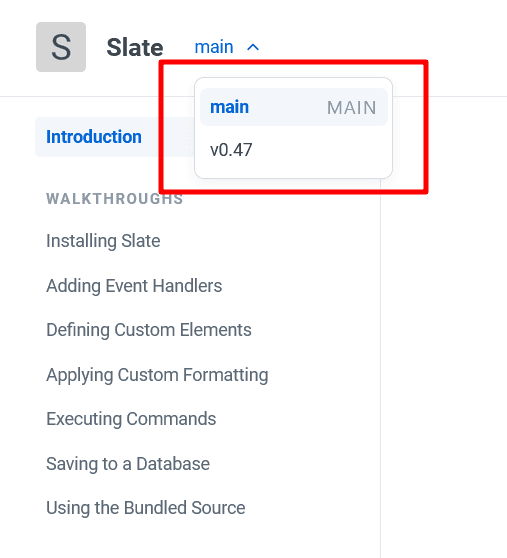507x558 pixels.
Task: Open the Defining Custom Elements page
Action: tap(149, 330)
